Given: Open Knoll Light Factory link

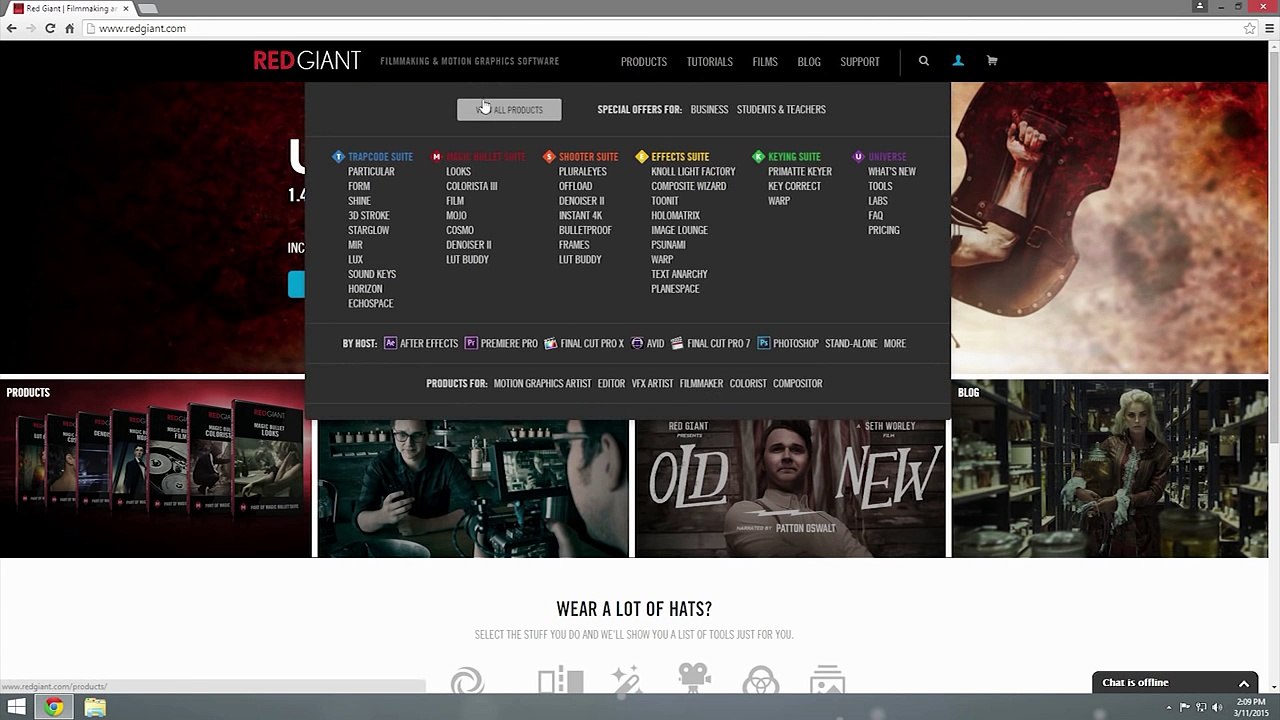Looking at the screenshot, I should pyautogui.click(x=693, y=172).
